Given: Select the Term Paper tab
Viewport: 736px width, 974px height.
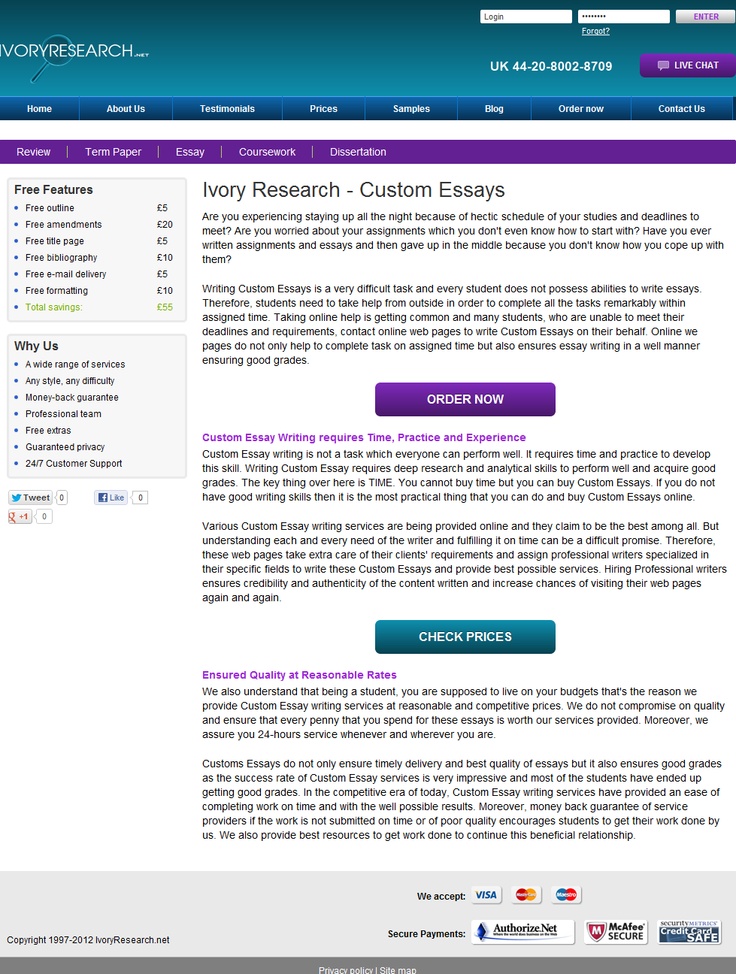Looking at the screenshot, I should pos(113,152).
